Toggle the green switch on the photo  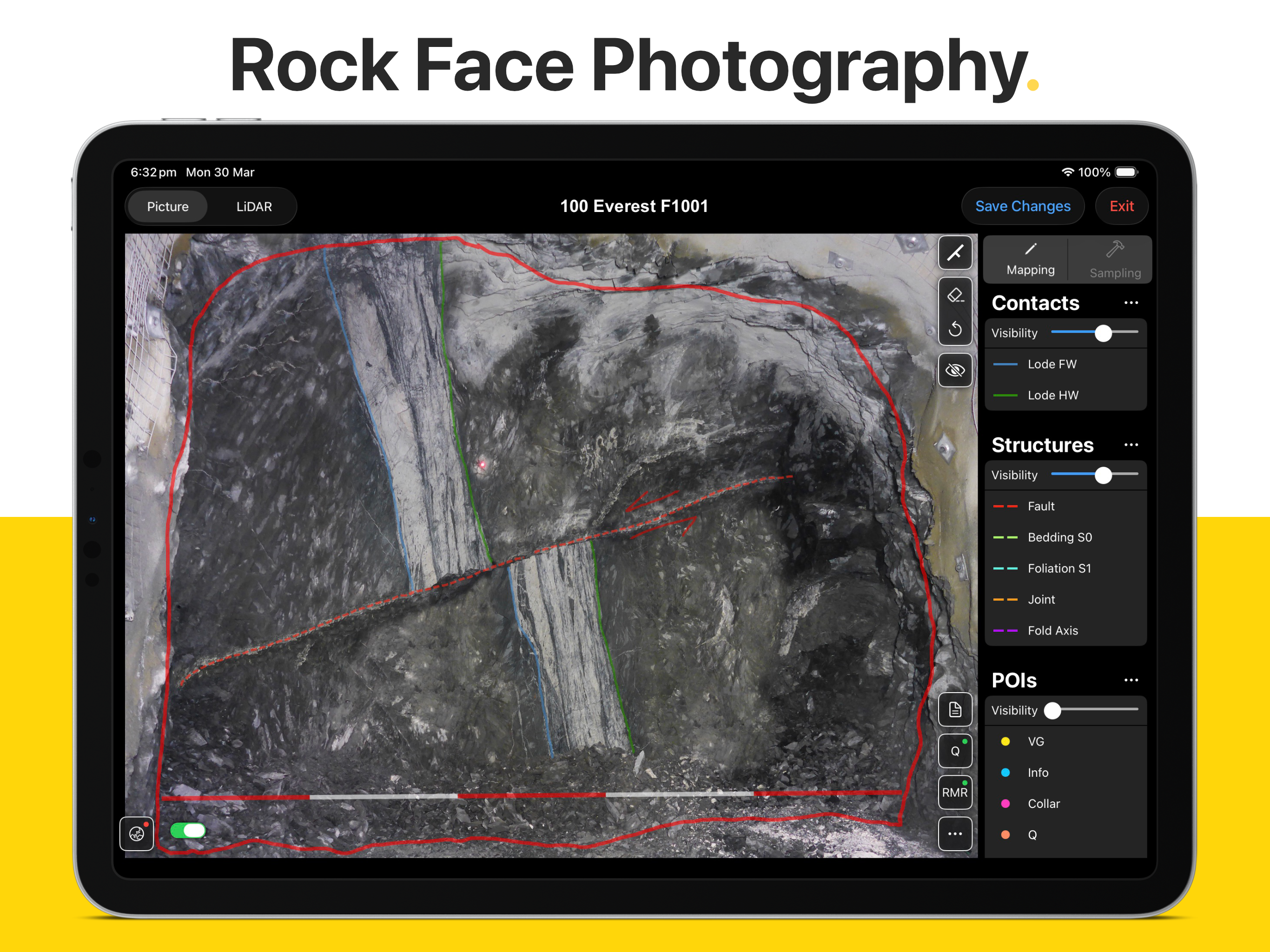(188, 830)
